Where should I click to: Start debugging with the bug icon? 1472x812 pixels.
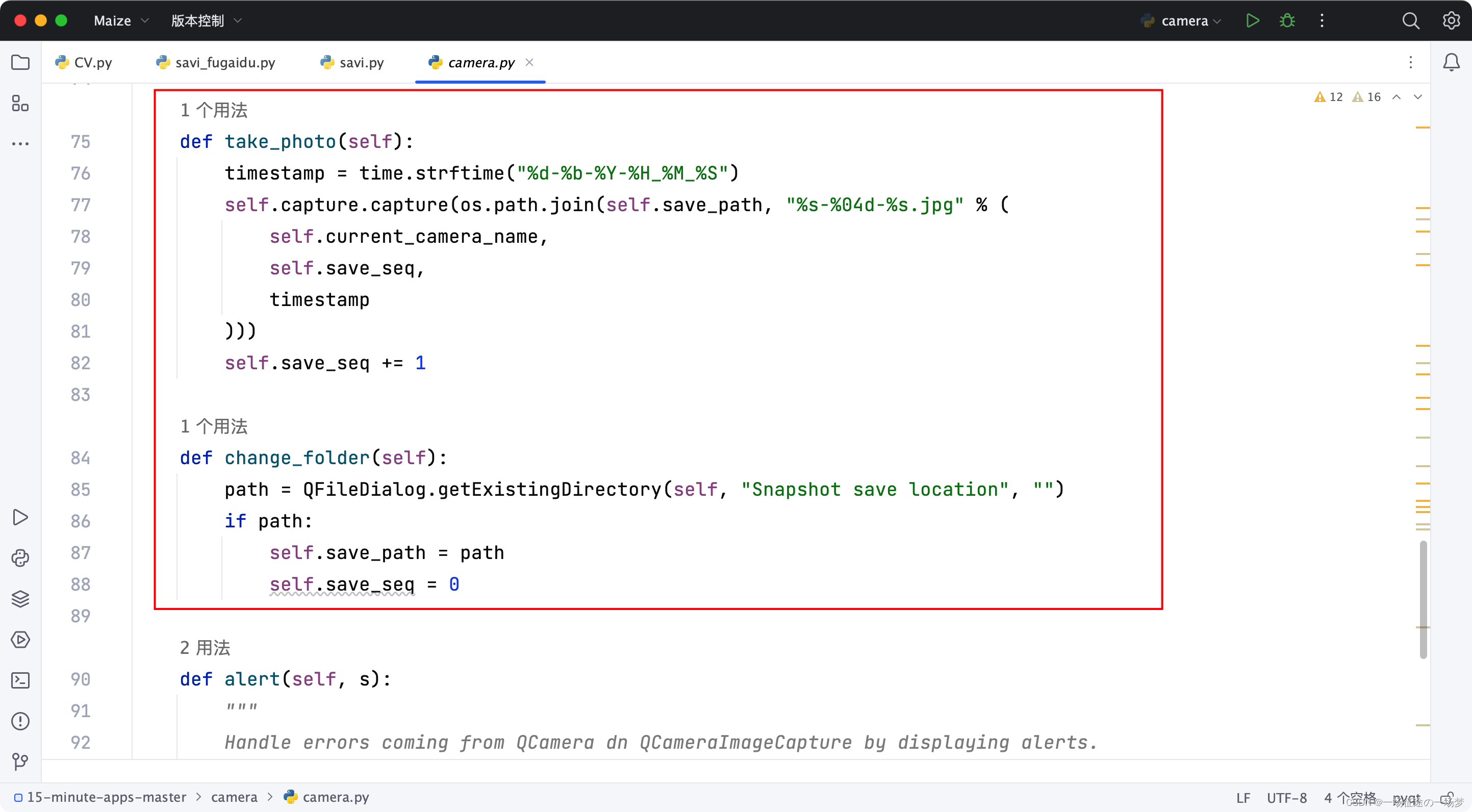click(x=1287, y=20)
